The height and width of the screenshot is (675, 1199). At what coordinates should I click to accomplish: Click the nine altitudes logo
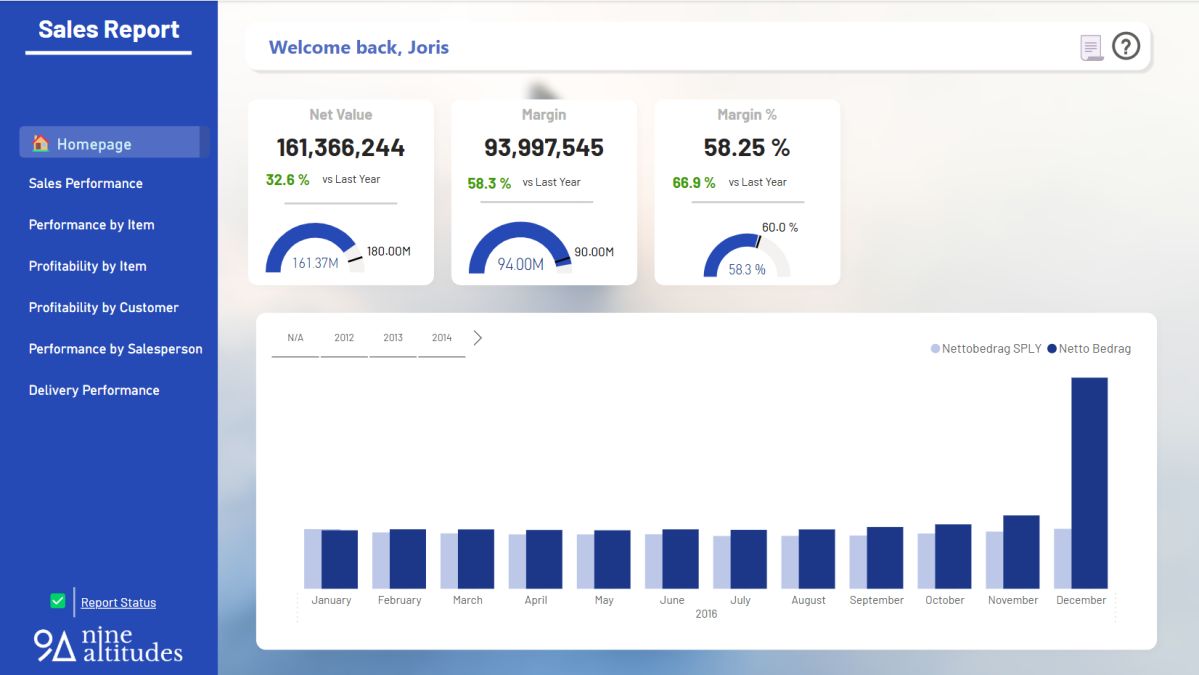click(108, 644)
